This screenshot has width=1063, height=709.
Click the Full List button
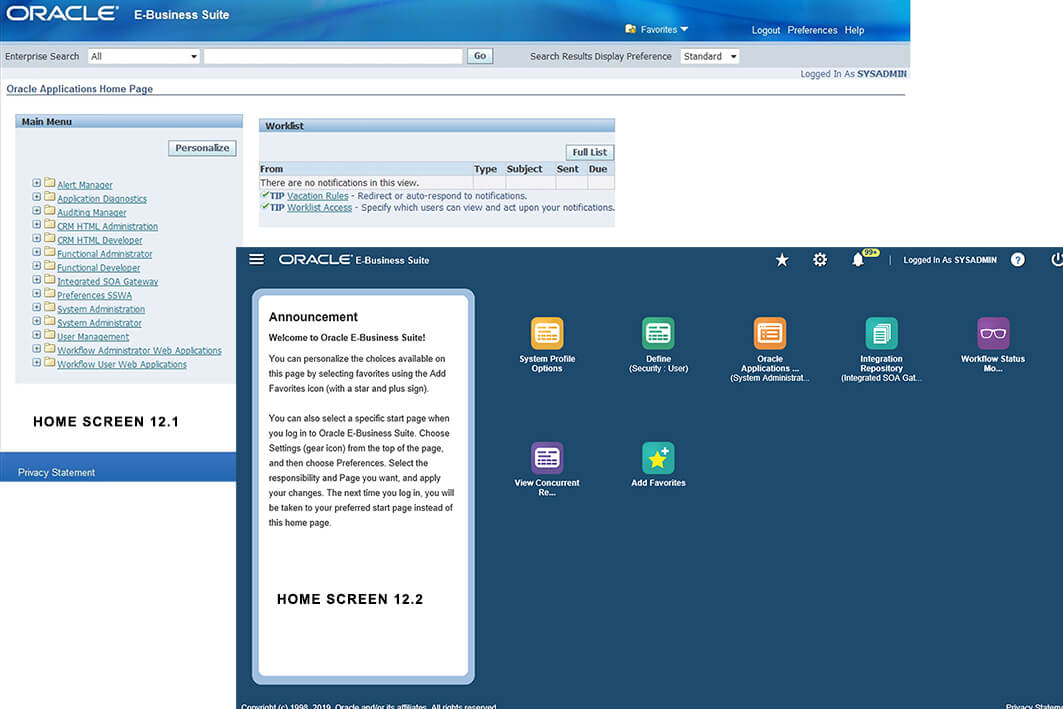click(x=590, y=153)
